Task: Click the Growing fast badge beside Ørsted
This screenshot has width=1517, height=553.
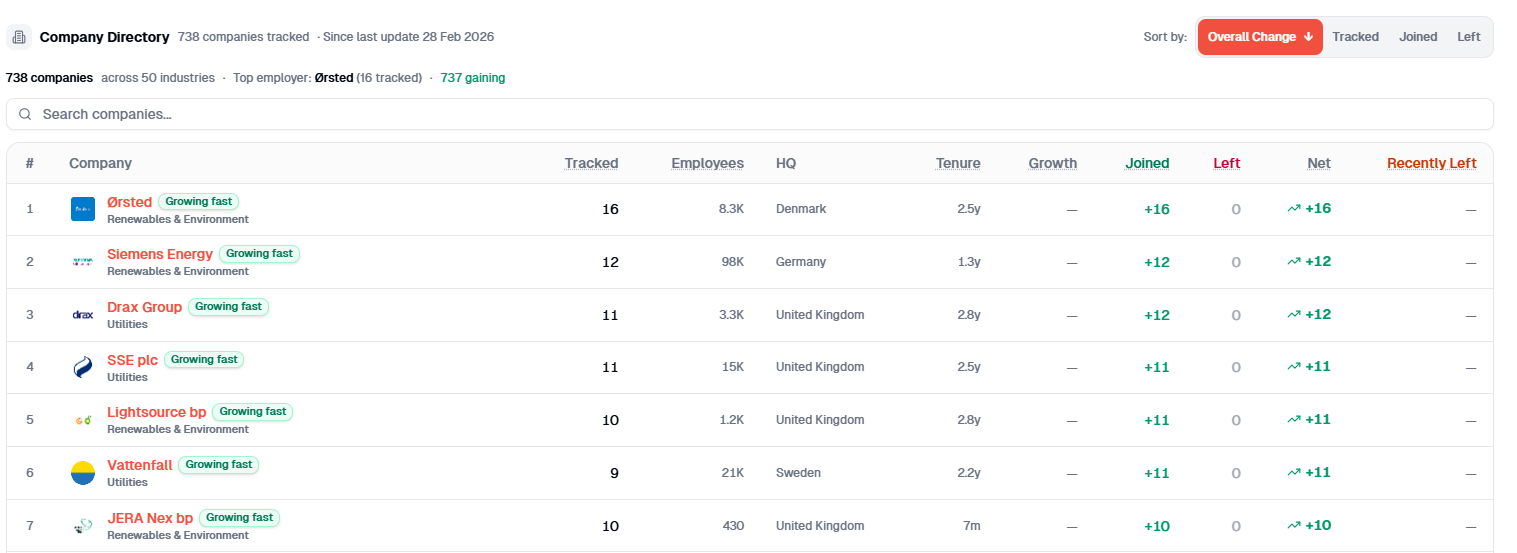Action: (199, 201)
